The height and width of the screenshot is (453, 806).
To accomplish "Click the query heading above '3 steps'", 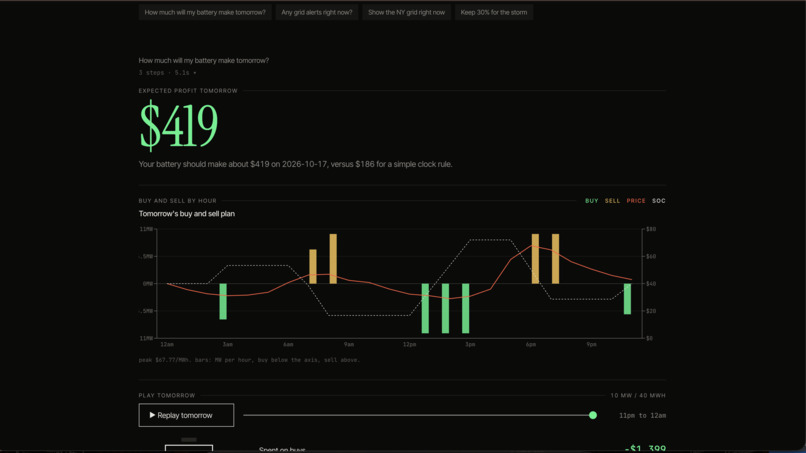I will pyautogui.click(x=204, y=61).
